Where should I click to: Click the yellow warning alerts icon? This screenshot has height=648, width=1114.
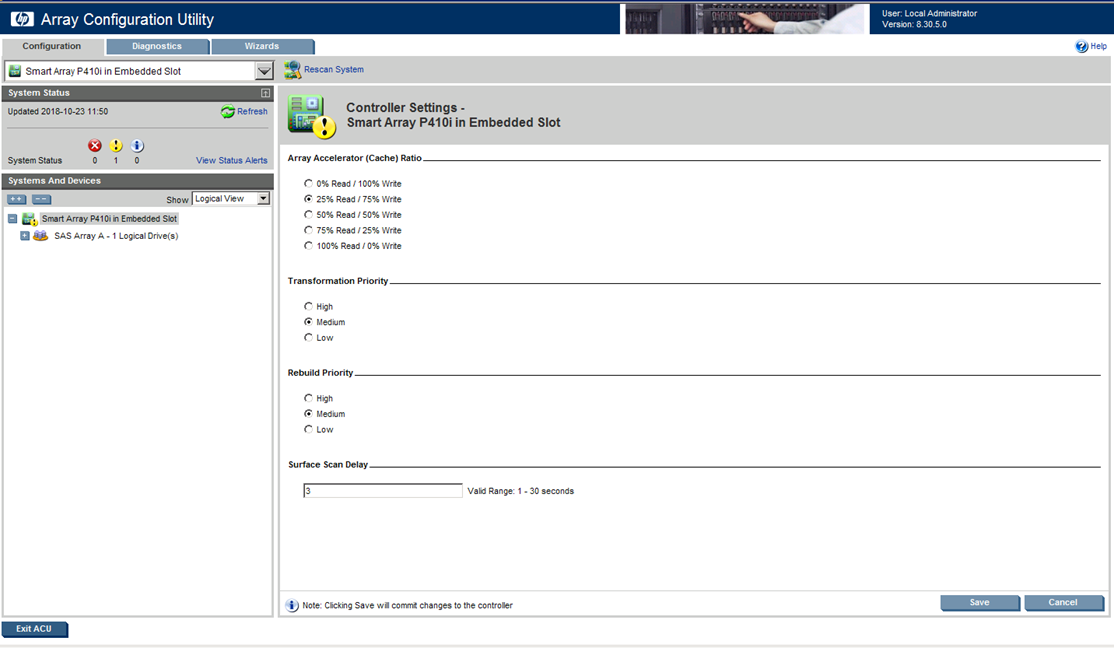coord(116,146)
